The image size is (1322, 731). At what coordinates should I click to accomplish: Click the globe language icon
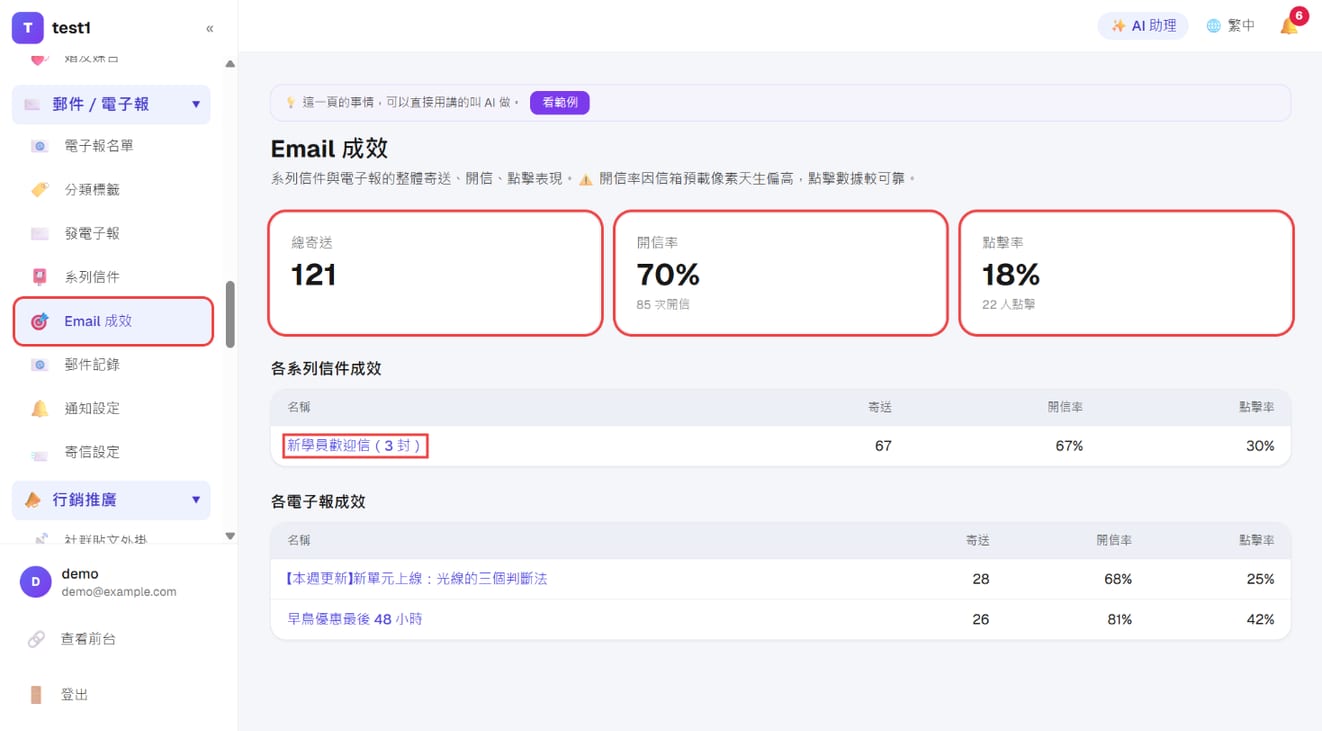pos(1213,26)
